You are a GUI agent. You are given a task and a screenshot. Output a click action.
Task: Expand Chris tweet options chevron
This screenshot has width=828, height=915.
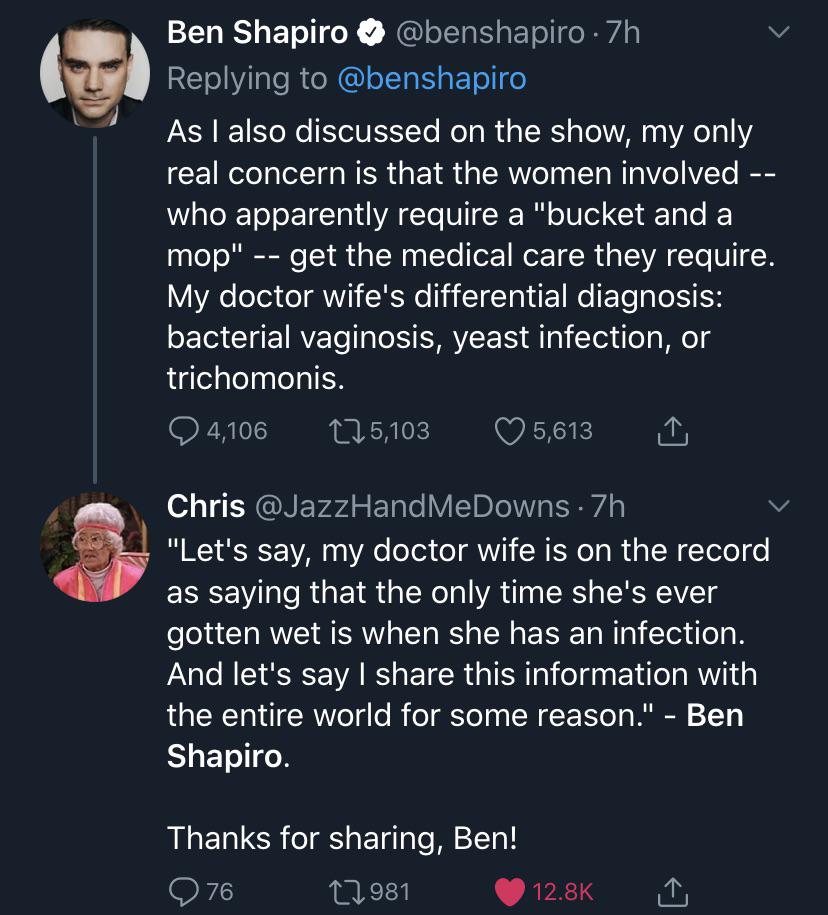point(778,506)
